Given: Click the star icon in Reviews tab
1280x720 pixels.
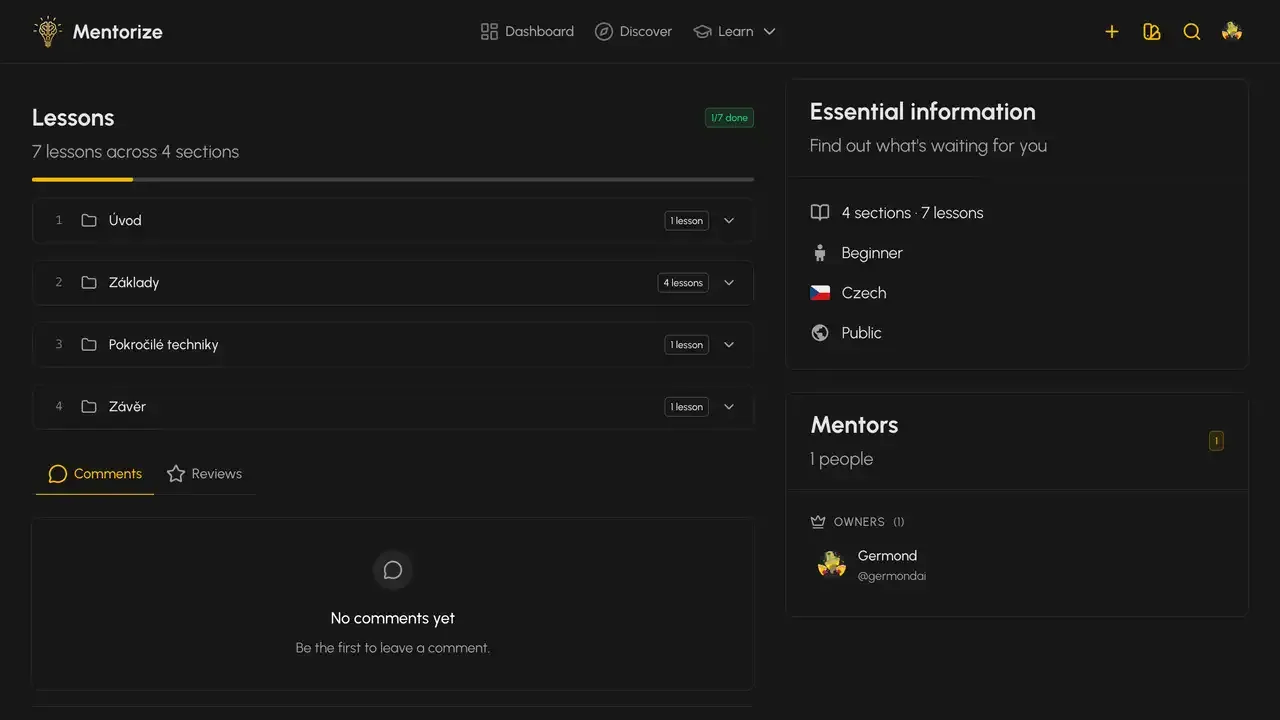Looking at the screenshot, I should 176,473.
